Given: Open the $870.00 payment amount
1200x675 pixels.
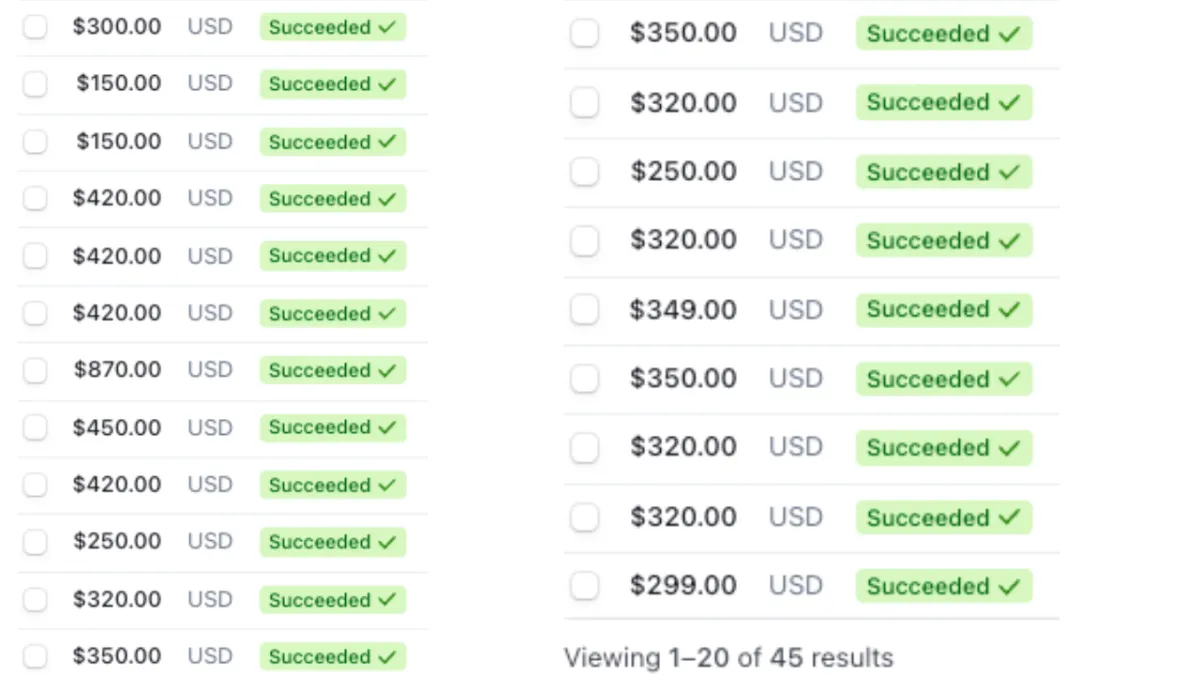Looking at the screenshot, I should [x=117, y=371].
